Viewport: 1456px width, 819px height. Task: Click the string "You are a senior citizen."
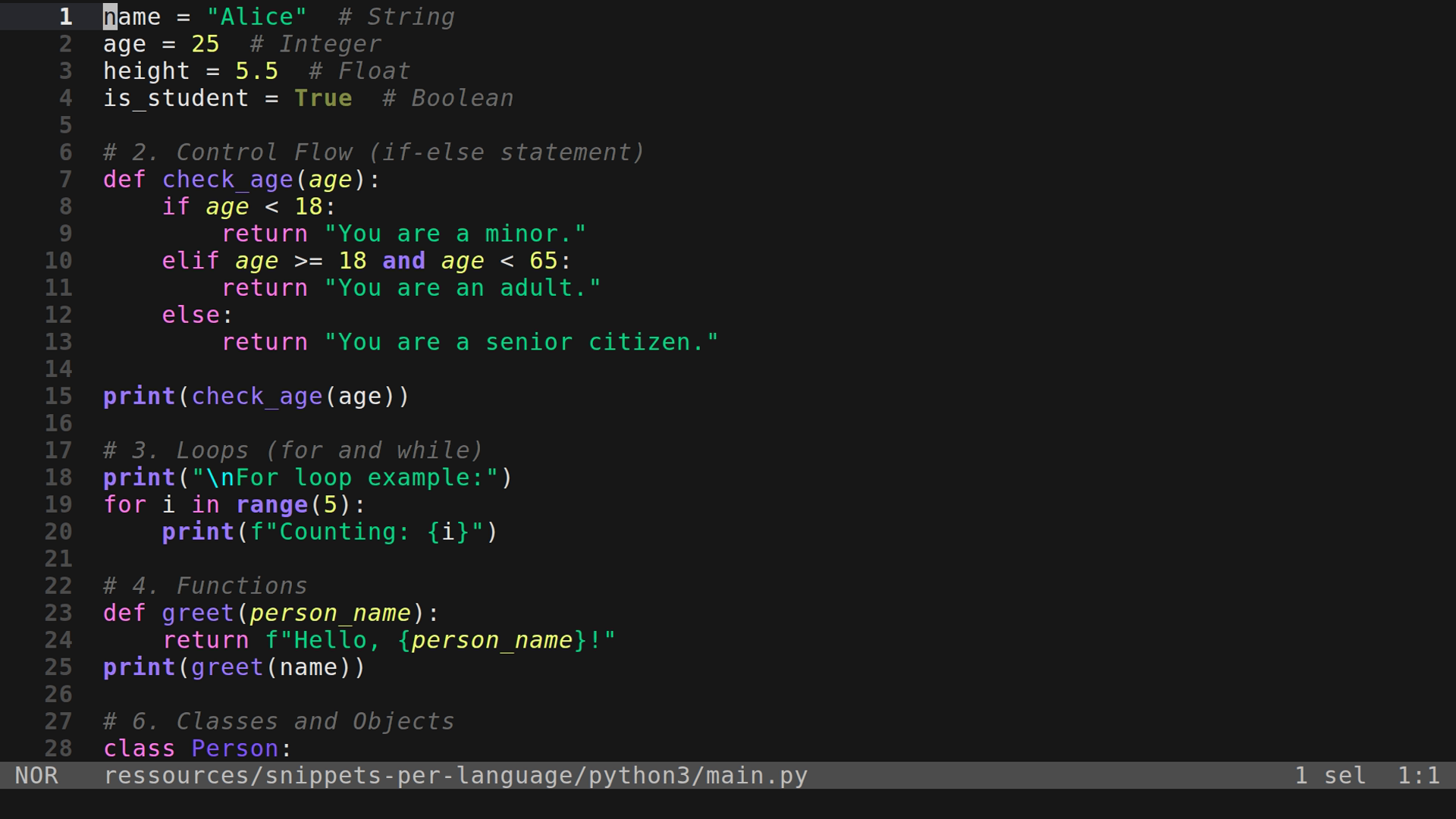(521, 342)
